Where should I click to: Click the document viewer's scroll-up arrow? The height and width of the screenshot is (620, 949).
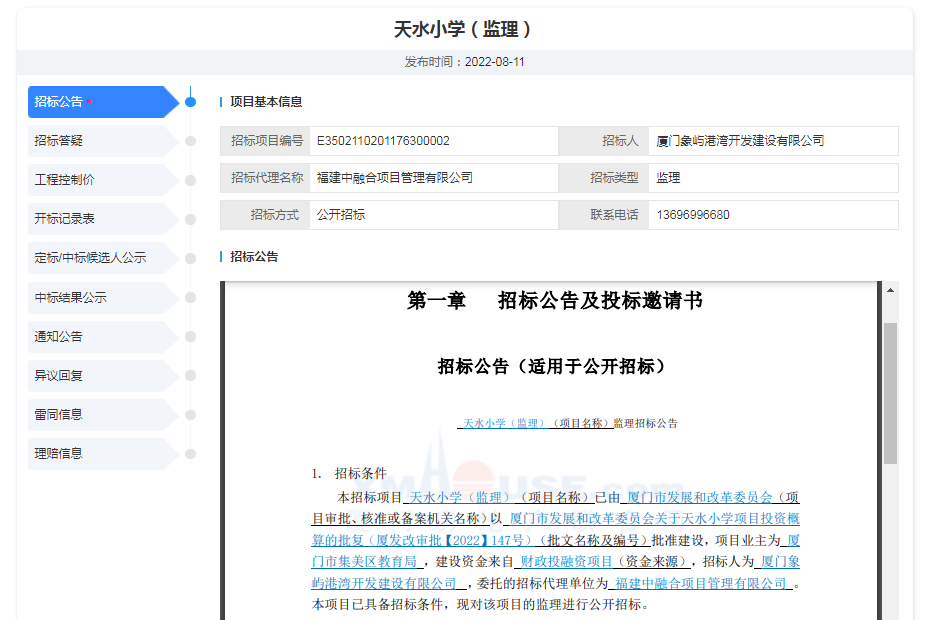pos(890,290)
